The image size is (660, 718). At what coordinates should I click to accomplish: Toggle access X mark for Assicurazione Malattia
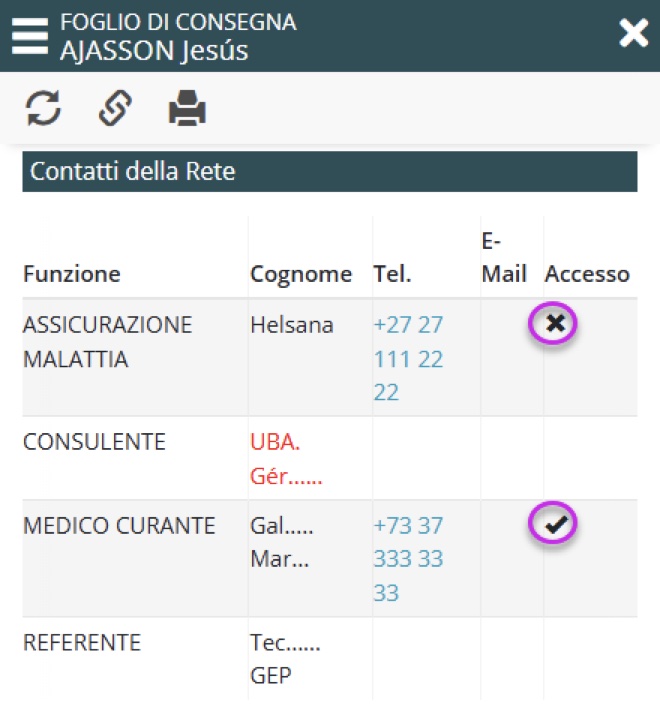click(555, 324)
